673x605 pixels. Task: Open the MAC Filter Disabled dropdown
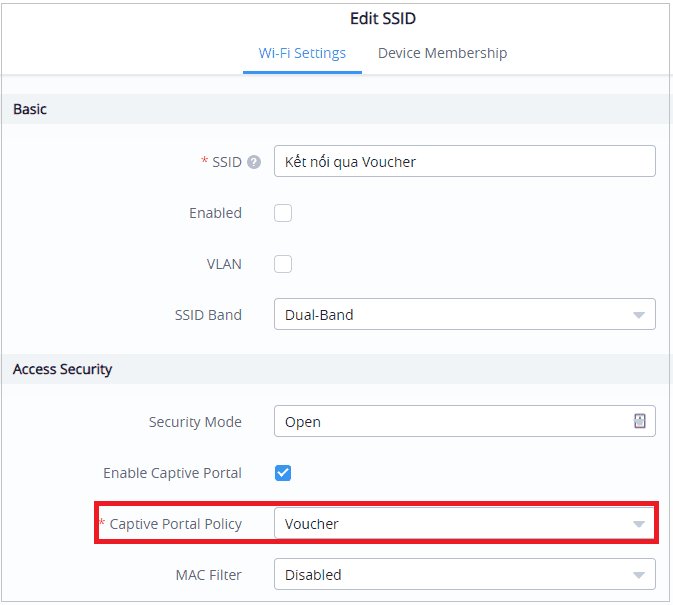(x=450, y=575)
